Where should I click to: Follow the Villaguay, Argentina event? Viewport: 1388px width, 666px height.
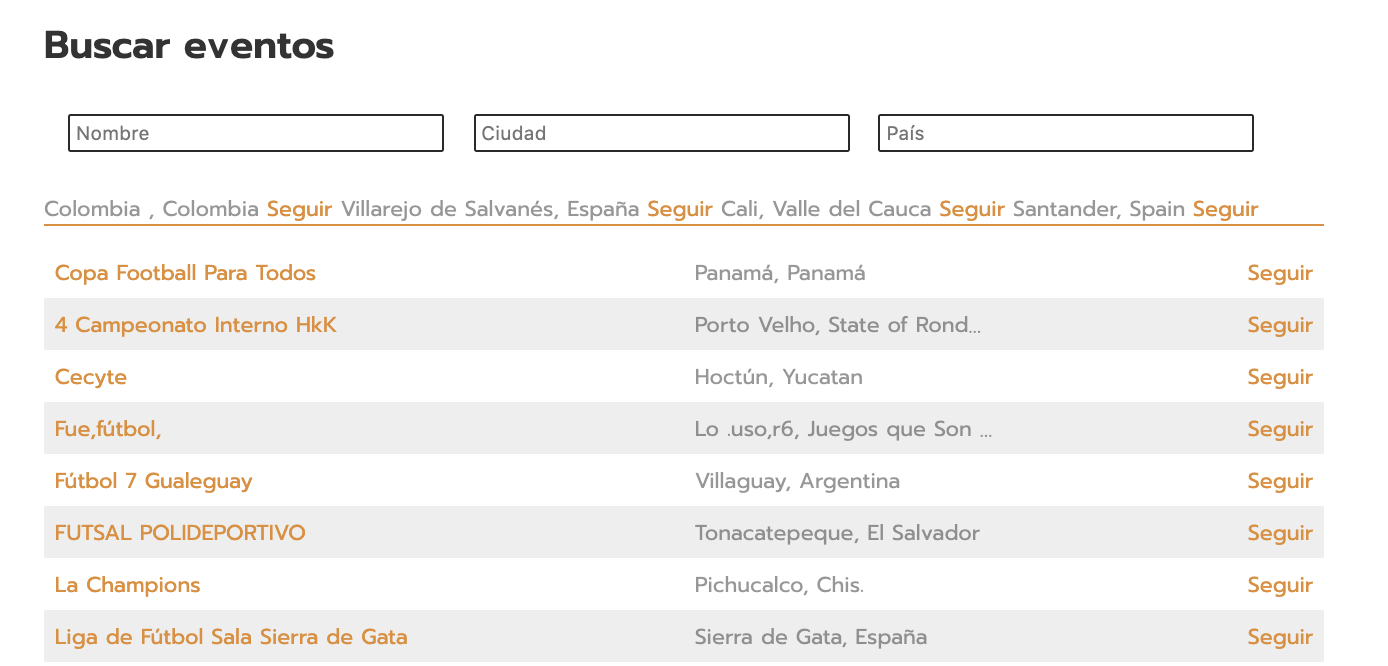tap(1279, 481)
